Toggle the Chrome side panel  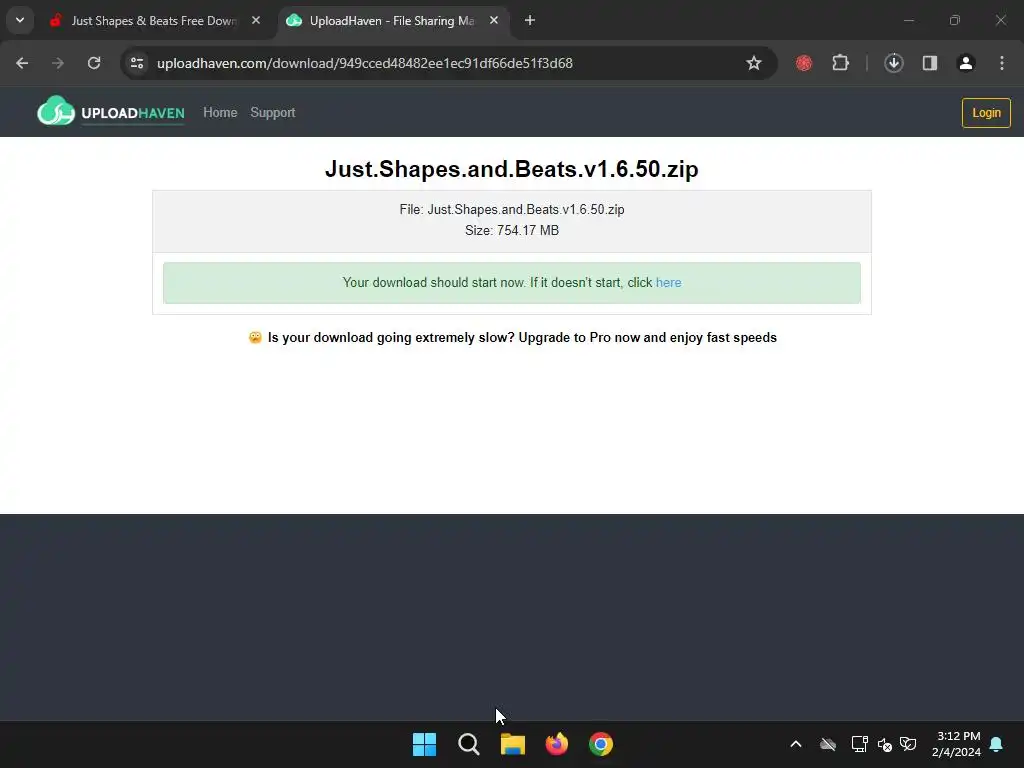pos(930,63)
